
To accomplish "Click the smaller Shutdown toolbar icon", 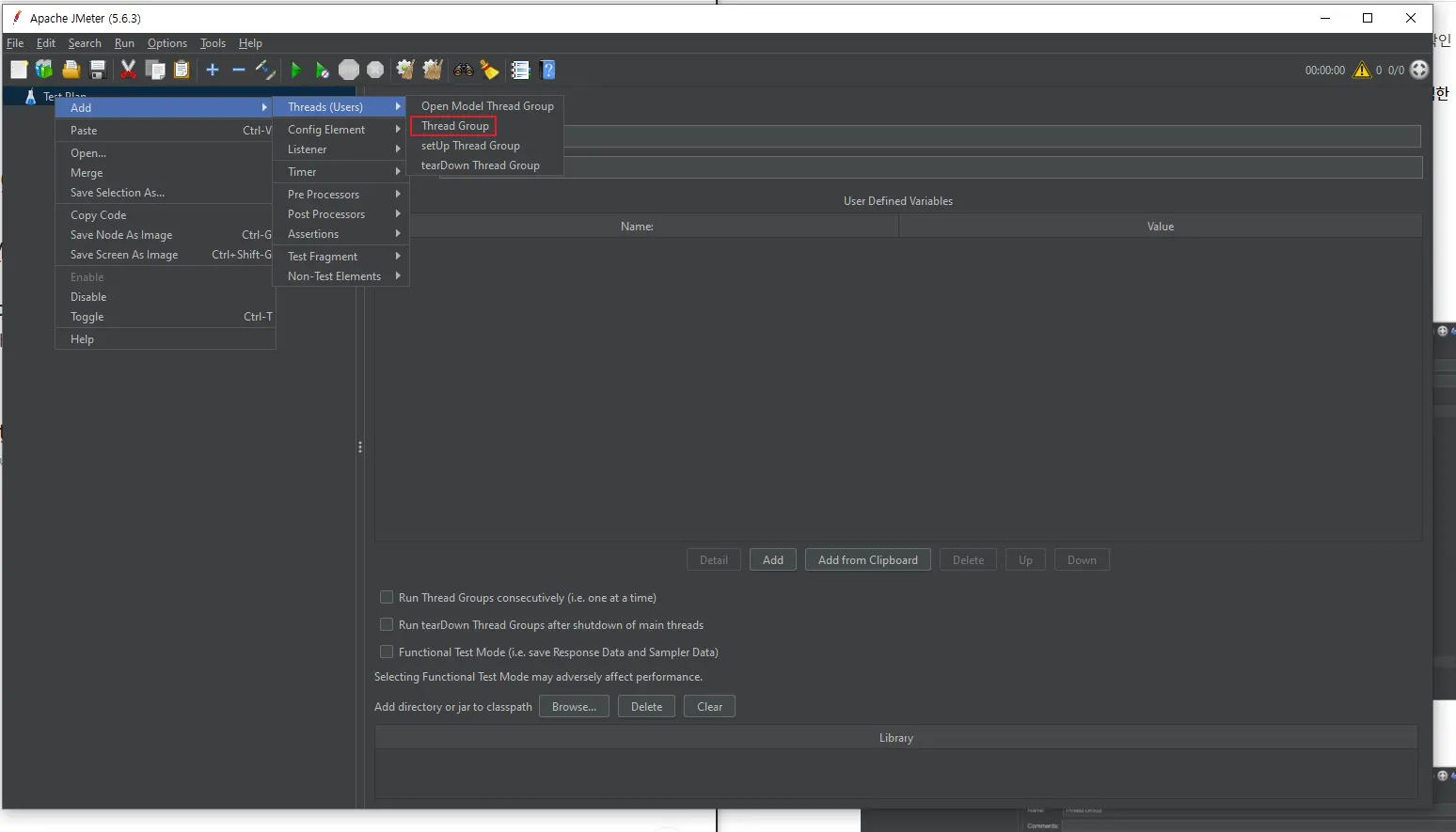I will coord(375,70).
